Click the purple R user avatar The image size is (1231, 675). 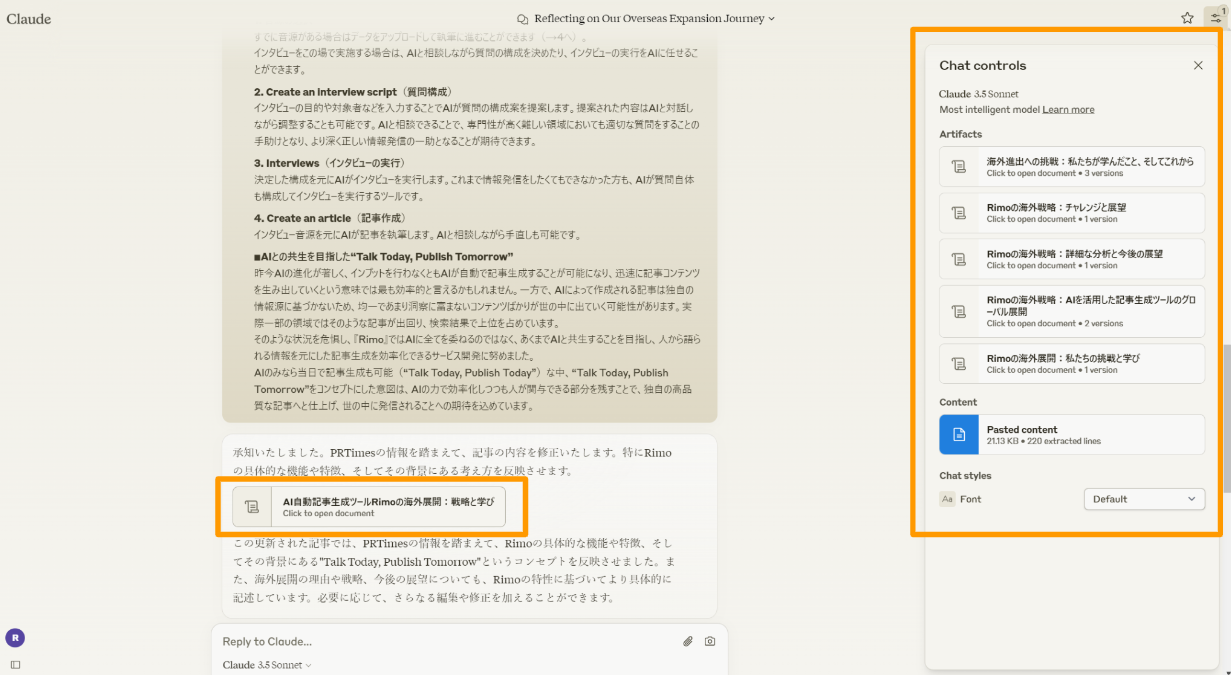(14, 637)
